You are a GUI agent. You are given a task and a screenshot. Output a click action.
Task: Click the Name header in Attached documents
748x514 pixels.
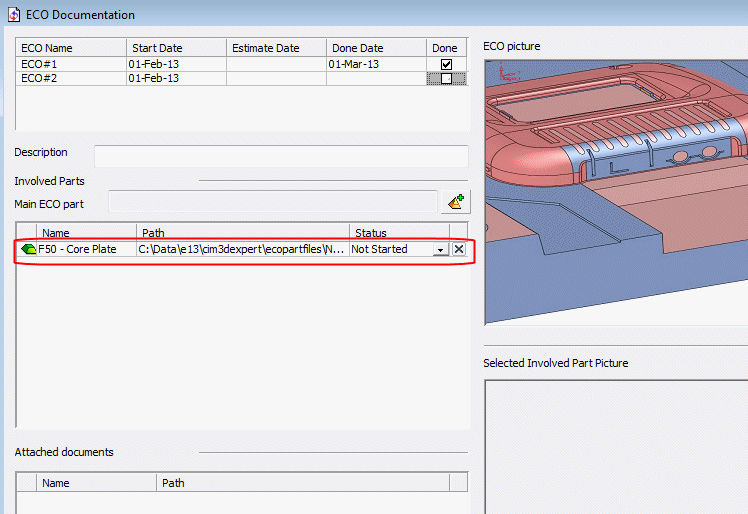(x=96, y=483)
